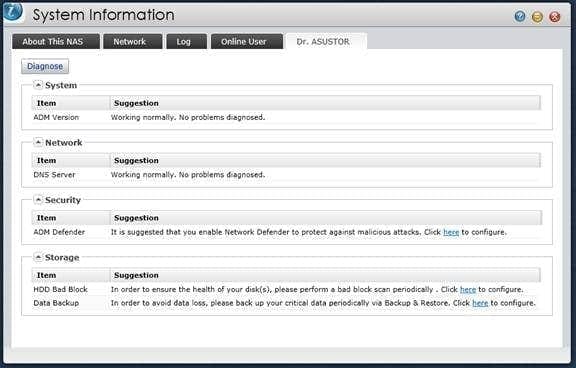Select the DNS Server row item

pyautogui.click(x=54, y=175)
